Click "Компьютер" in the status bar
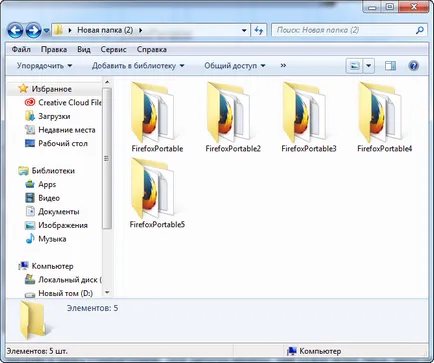The image size is (434, 363). (x=320, y=351)
